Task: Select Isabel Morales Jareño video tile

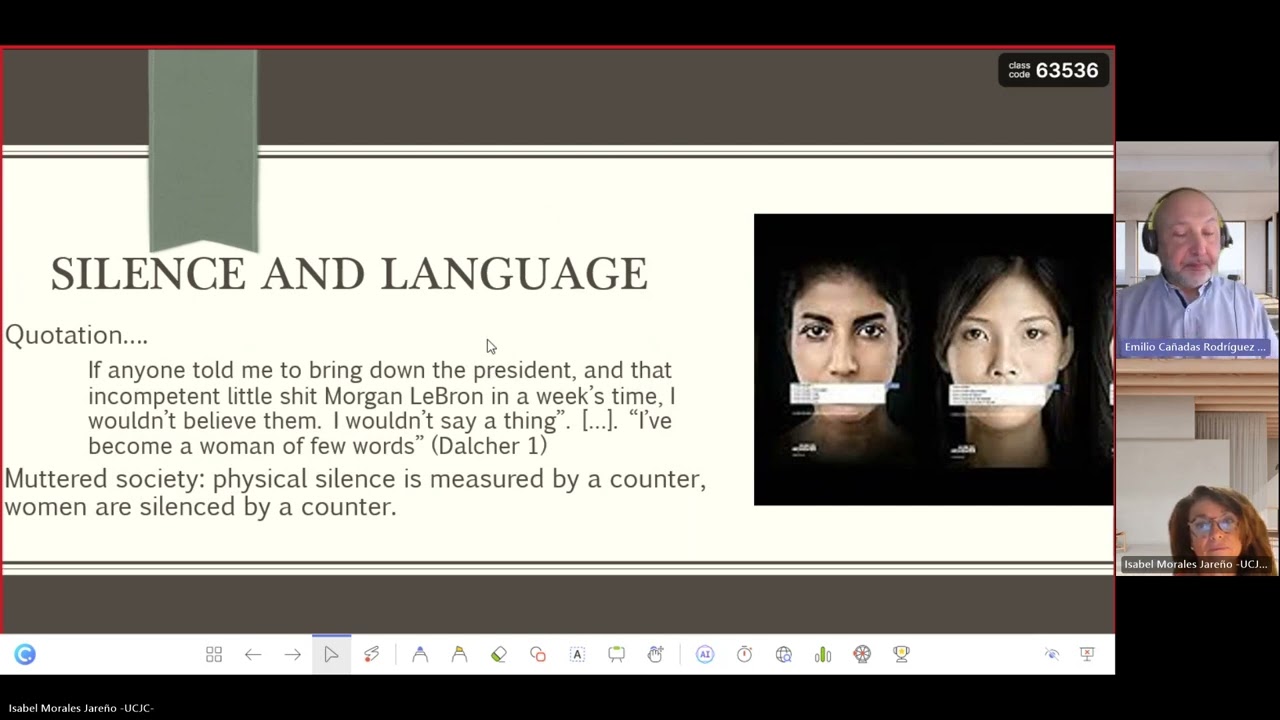Action: tap(1197, 467)
